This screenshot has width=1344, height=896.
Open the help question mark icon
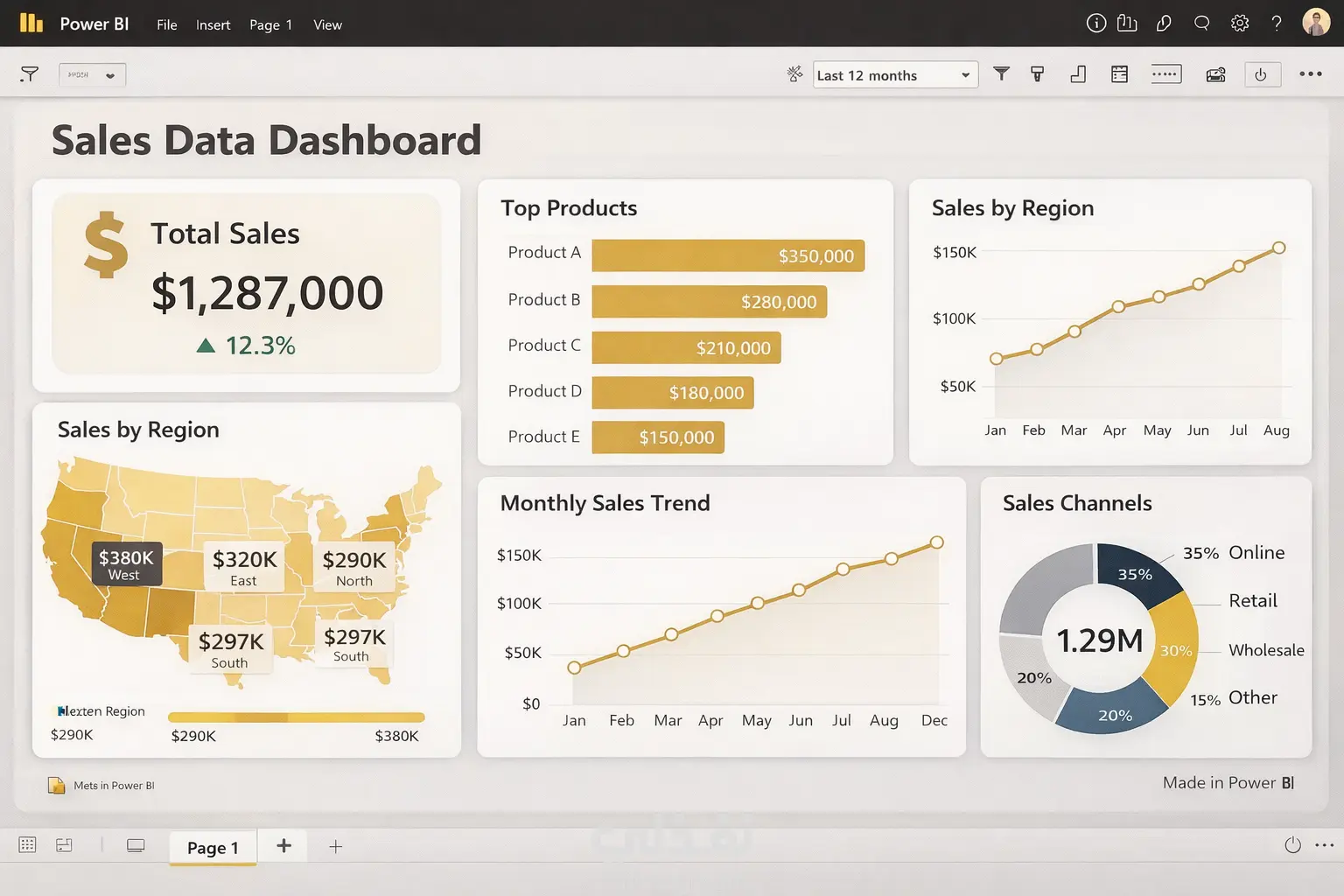[1277, 23]
